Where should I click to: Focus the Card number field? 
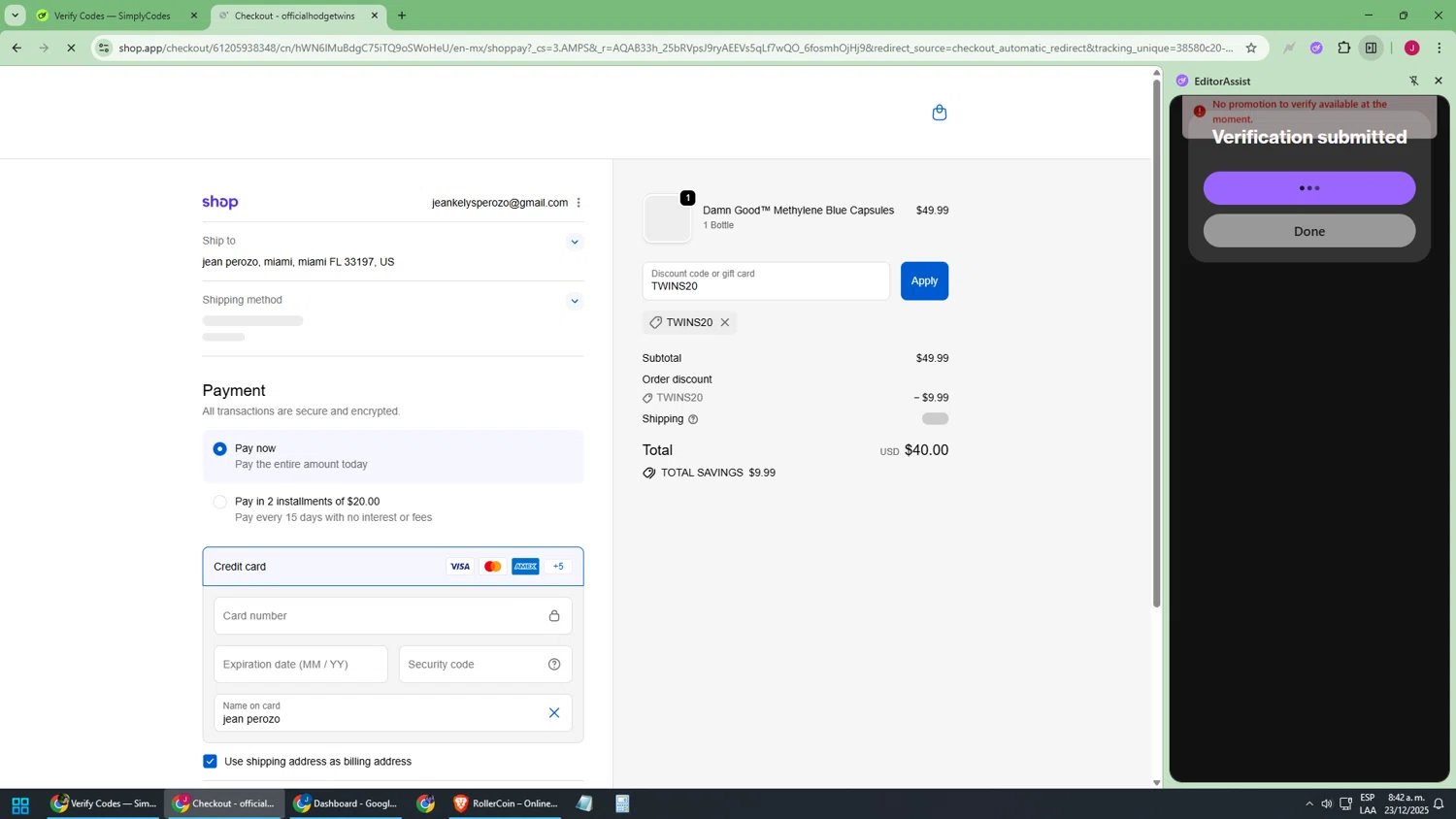coord(392,616)
